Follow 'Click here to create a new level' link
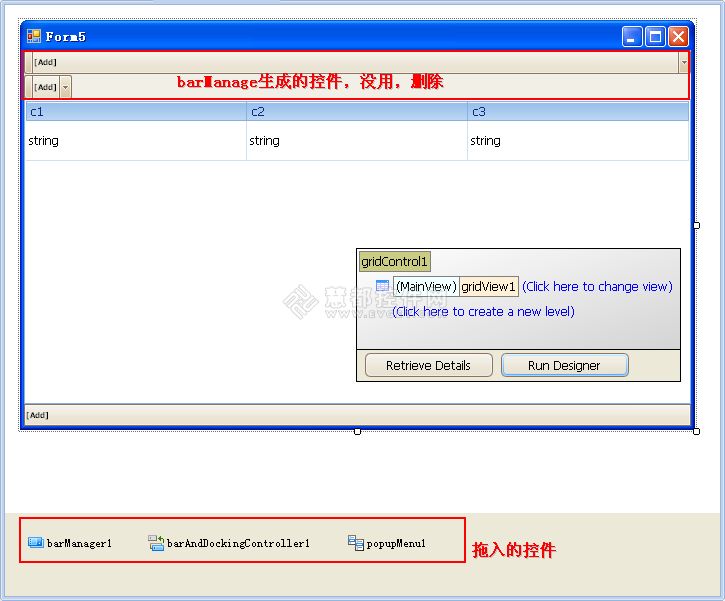The width and height of the screenshot is (725, 601). [x=483, y=312]
